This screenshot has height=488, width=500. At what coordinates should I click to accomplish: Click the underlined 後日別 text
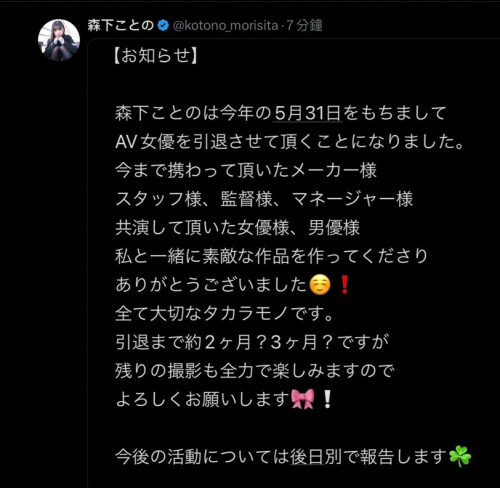pyautogui.click(x=316, y=457)
